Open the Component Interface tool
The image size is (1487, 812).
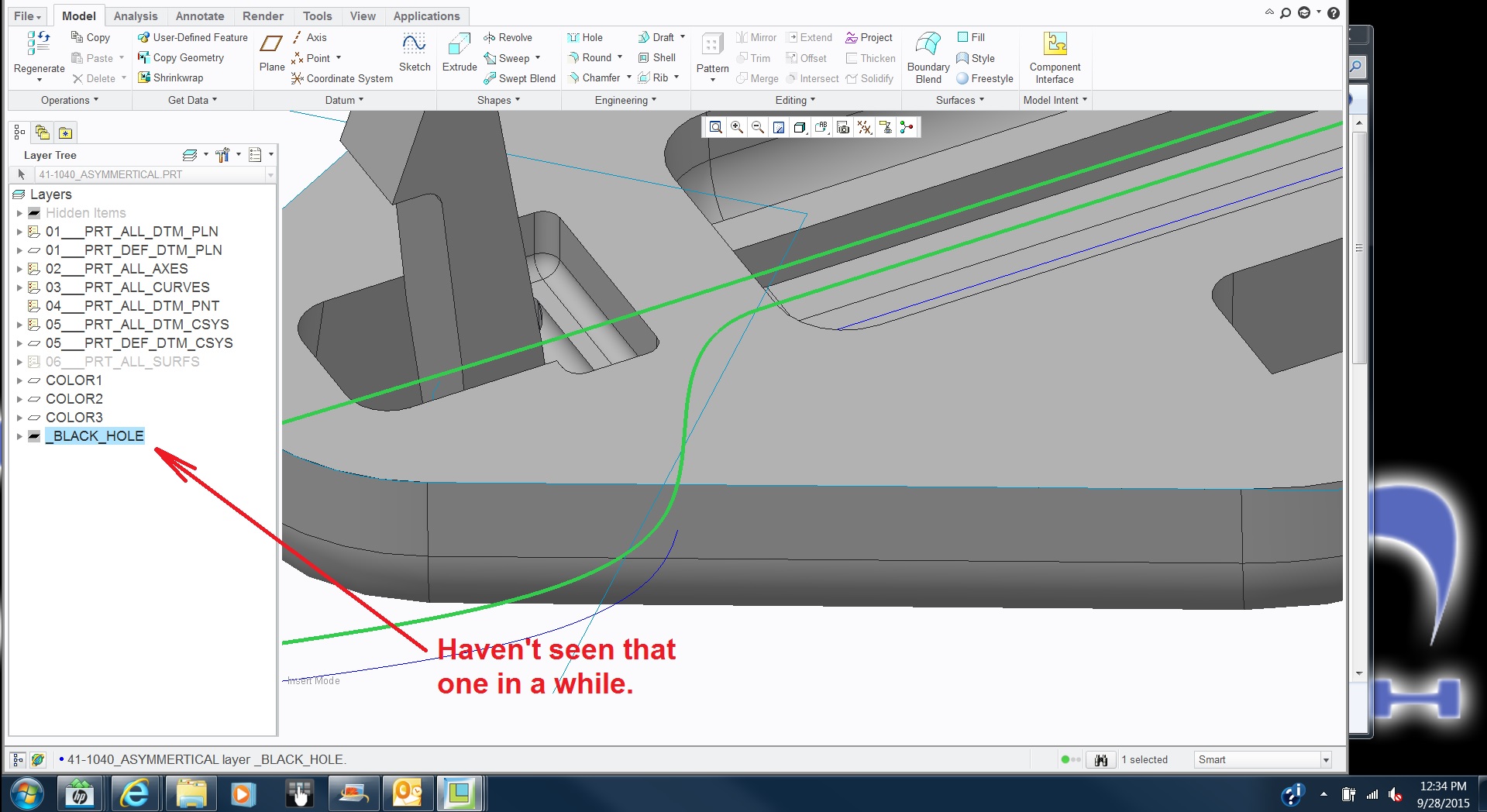(x=1055, y=57)
